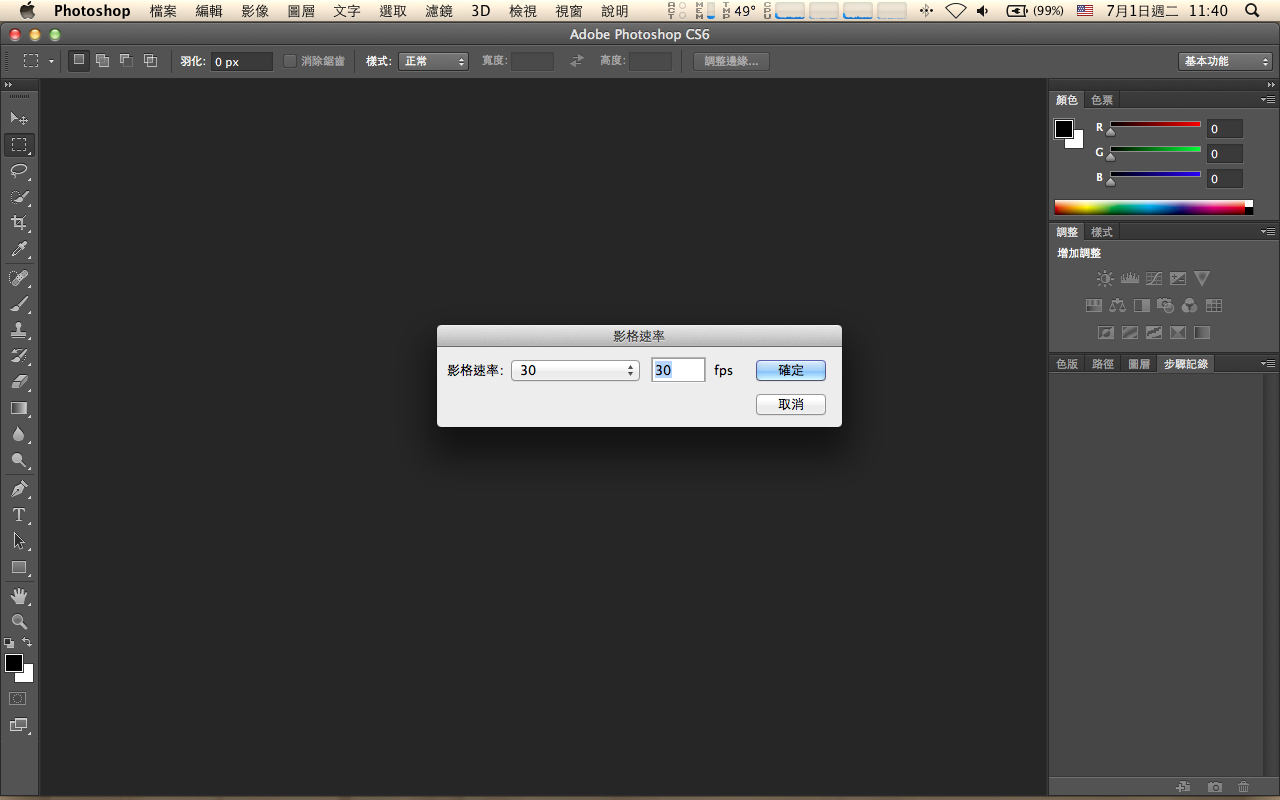The width and height of the screenshot is (1280, 800).
Task: Click the R red color slider
Action: tap(1155, 127)
